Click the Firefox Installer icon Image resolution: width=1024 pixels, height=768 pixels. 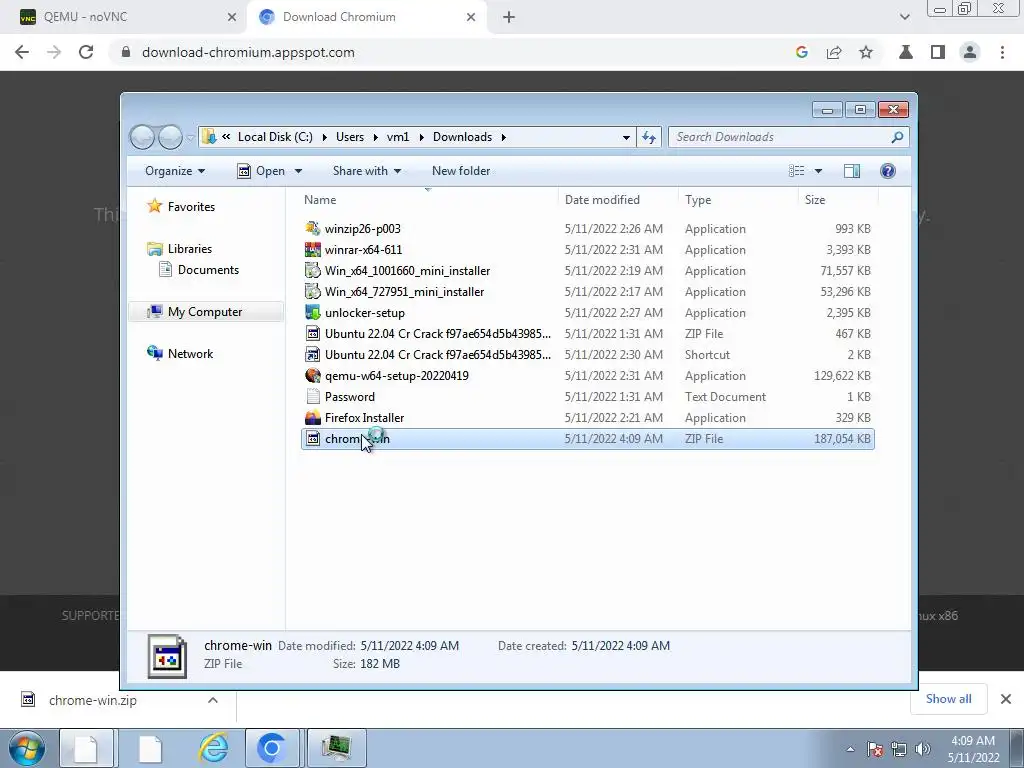coord(313,417)
